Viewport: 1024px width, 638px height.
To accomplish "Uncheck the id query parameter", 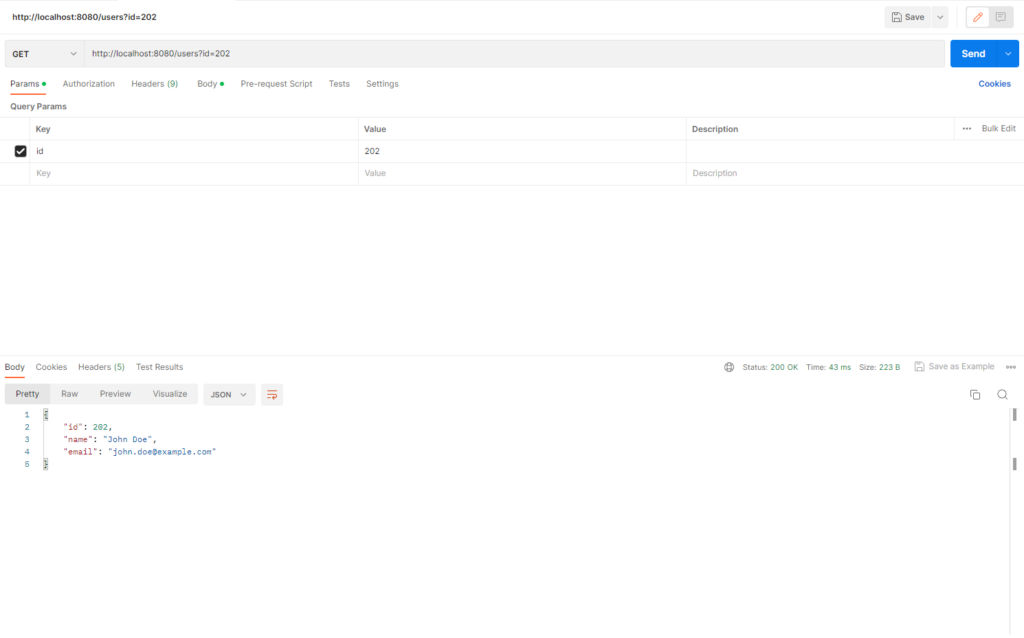I will click(21, 151).
